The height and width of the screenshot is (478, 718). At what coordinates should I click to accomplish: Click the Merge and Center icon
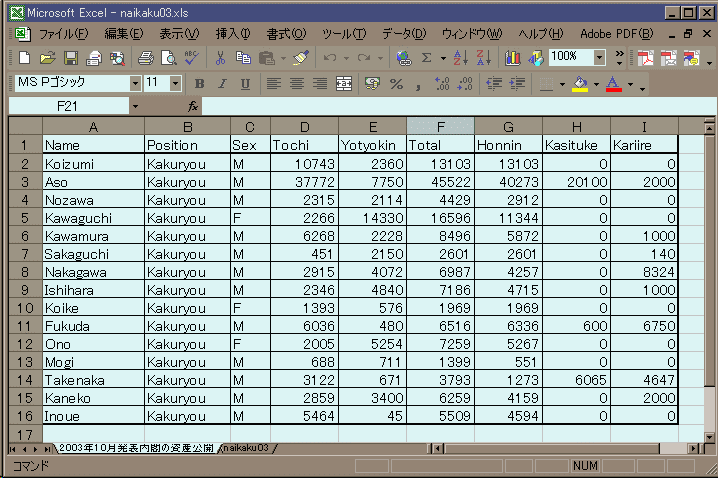(343, 84)
